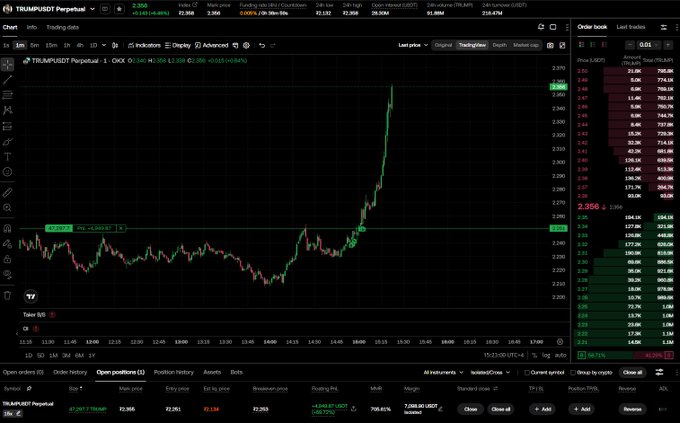Expand more timeframe options dropdown
This screenshot has height=423, width=680.
point(104,45)
